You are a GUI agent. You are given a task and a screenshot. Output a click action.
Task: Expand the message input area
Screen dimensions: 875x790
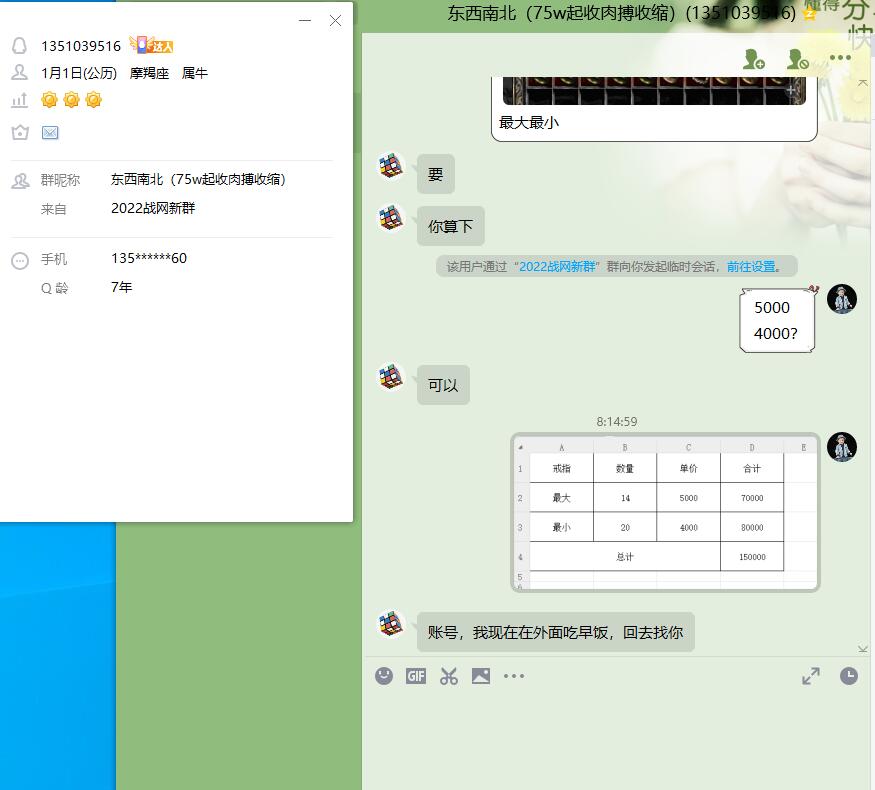pyautogui.click(x=811, y=676)
